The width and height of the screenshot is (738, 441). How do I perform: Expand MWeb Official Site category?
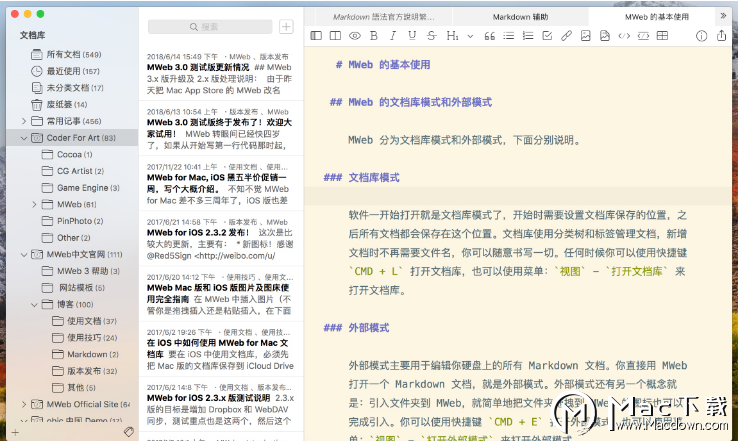[24, 404]
